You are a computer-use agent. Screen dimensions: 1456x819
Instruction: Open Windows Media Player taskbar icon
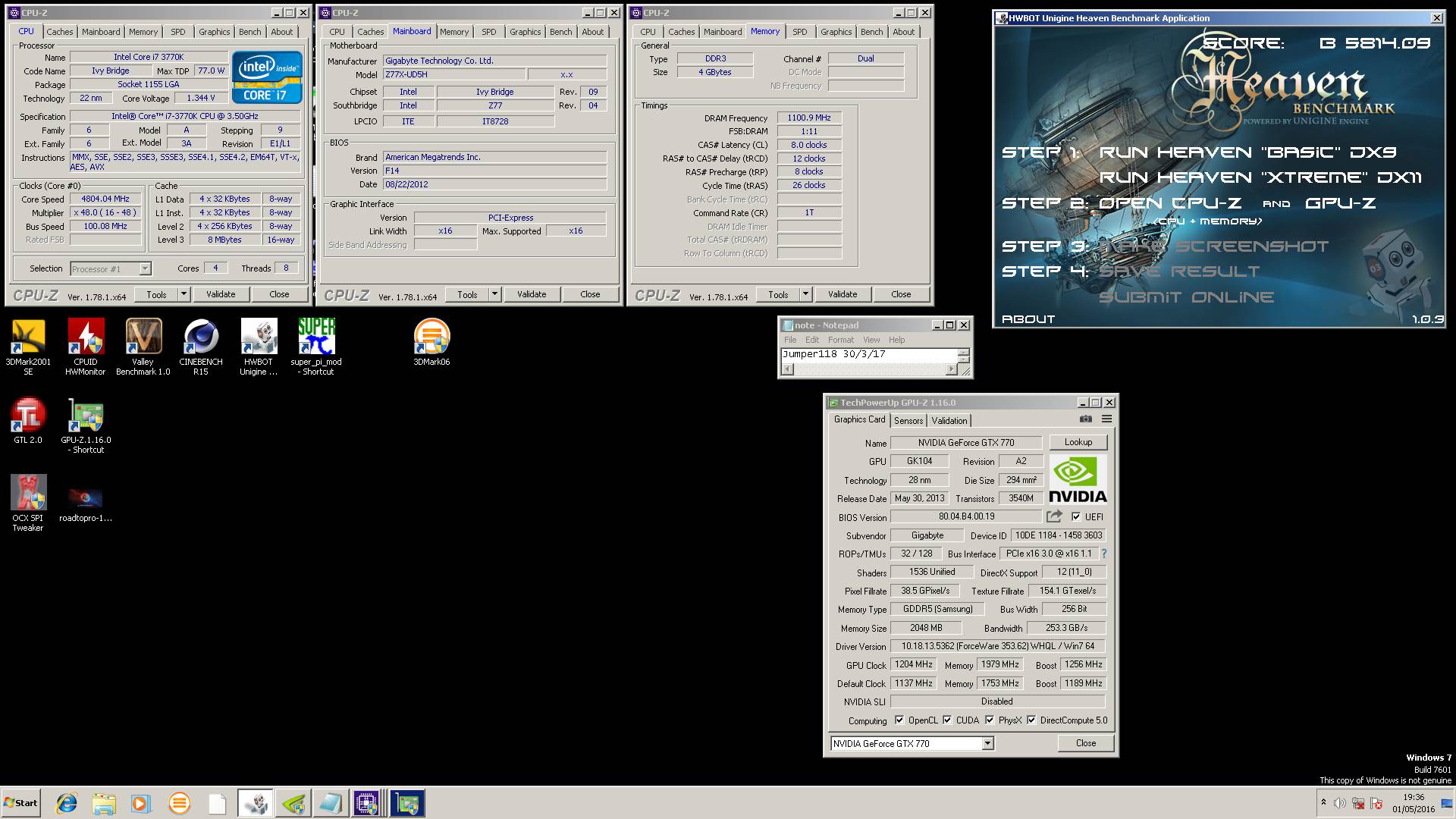pyautogui.click(x=141, y=803)
